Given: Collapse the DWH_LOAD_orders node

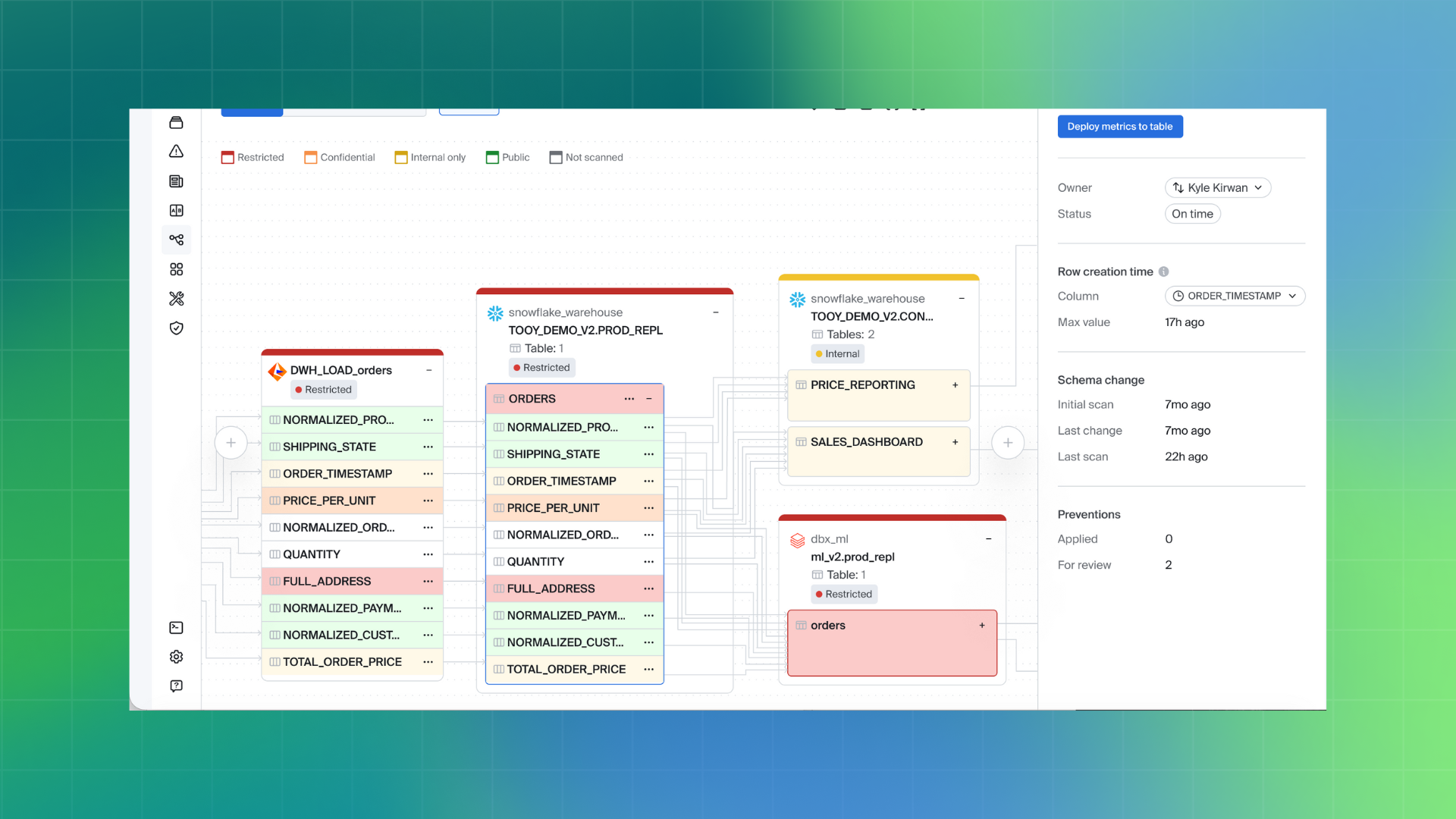Looking at the screenshot, I should [429, 370].
